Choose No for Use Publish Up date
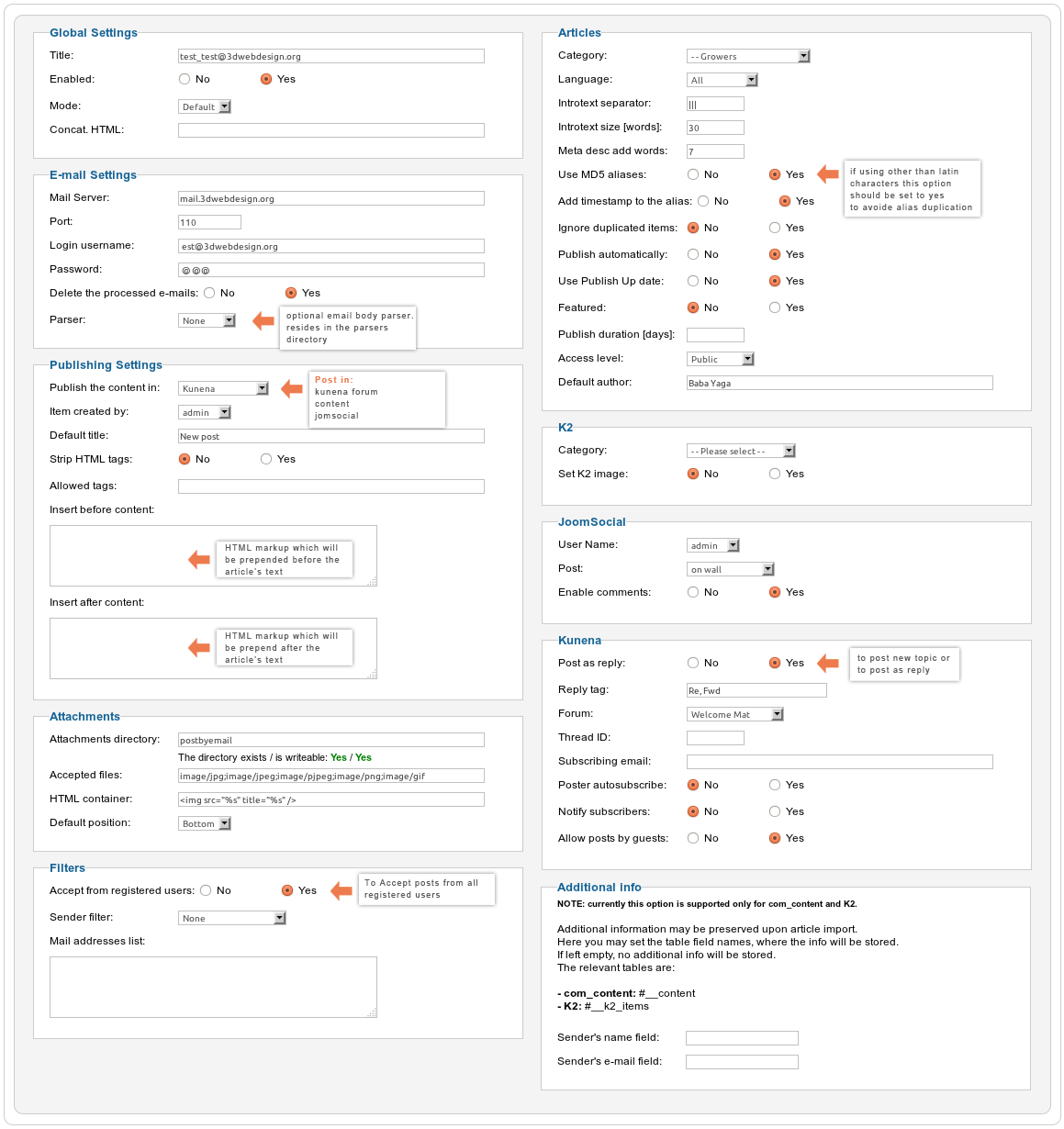The width and height of the screenshot is (1064, 1129). [693, 281]
